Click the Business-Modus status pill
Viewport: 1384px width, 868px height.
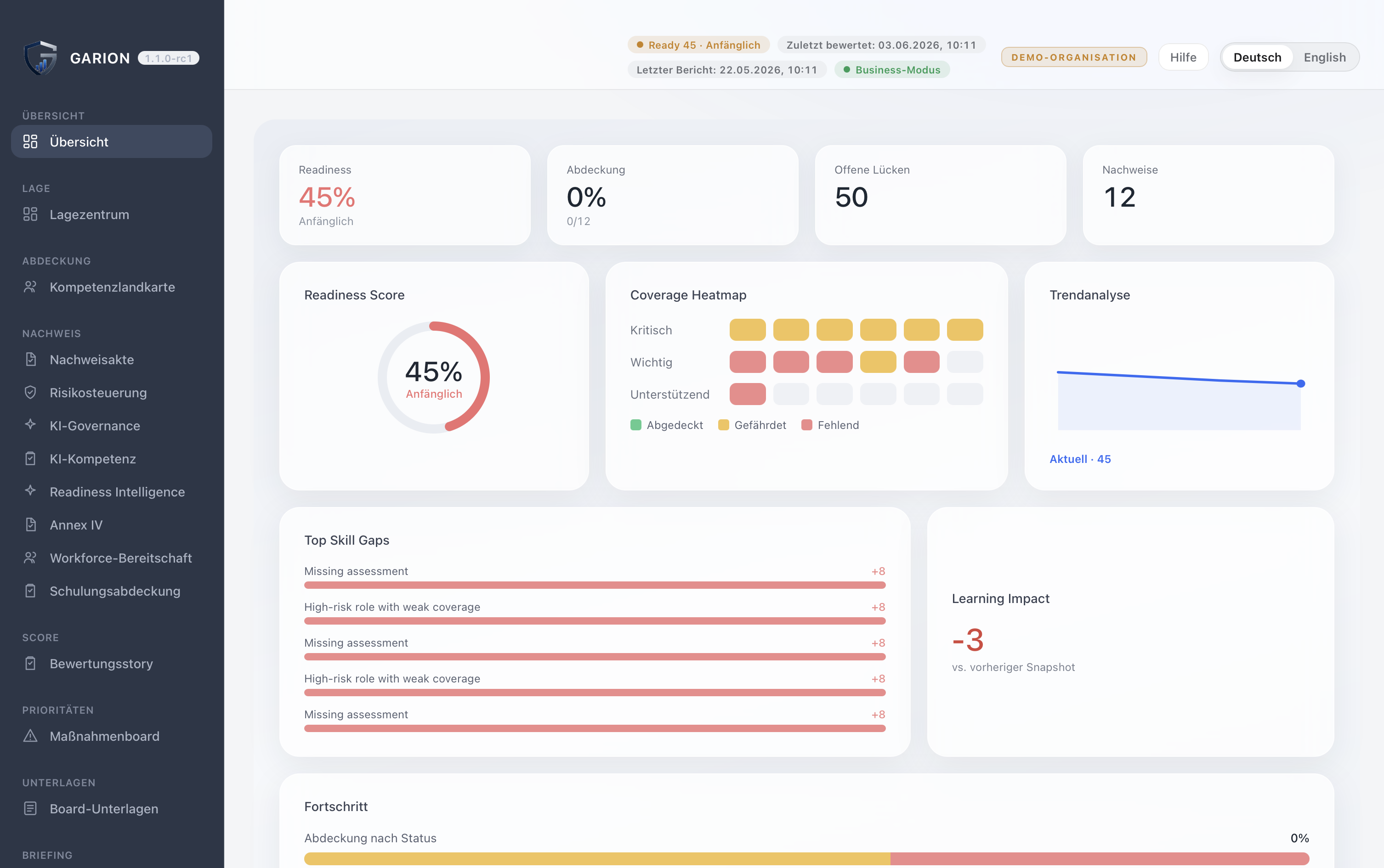(x=892, y=69)
